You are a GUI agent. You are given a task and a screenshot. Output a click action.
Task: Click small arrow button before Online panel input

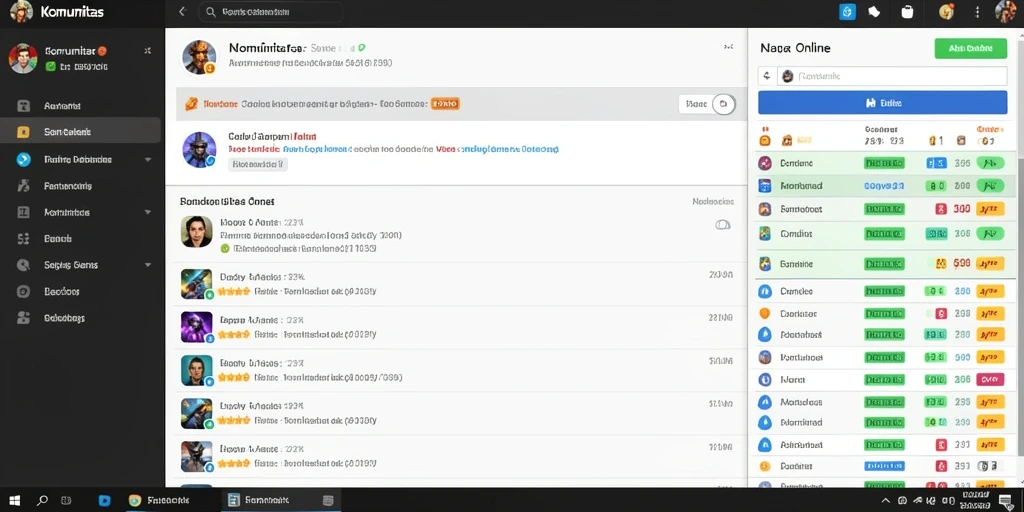pyautogui.click(x=767, y=76)
